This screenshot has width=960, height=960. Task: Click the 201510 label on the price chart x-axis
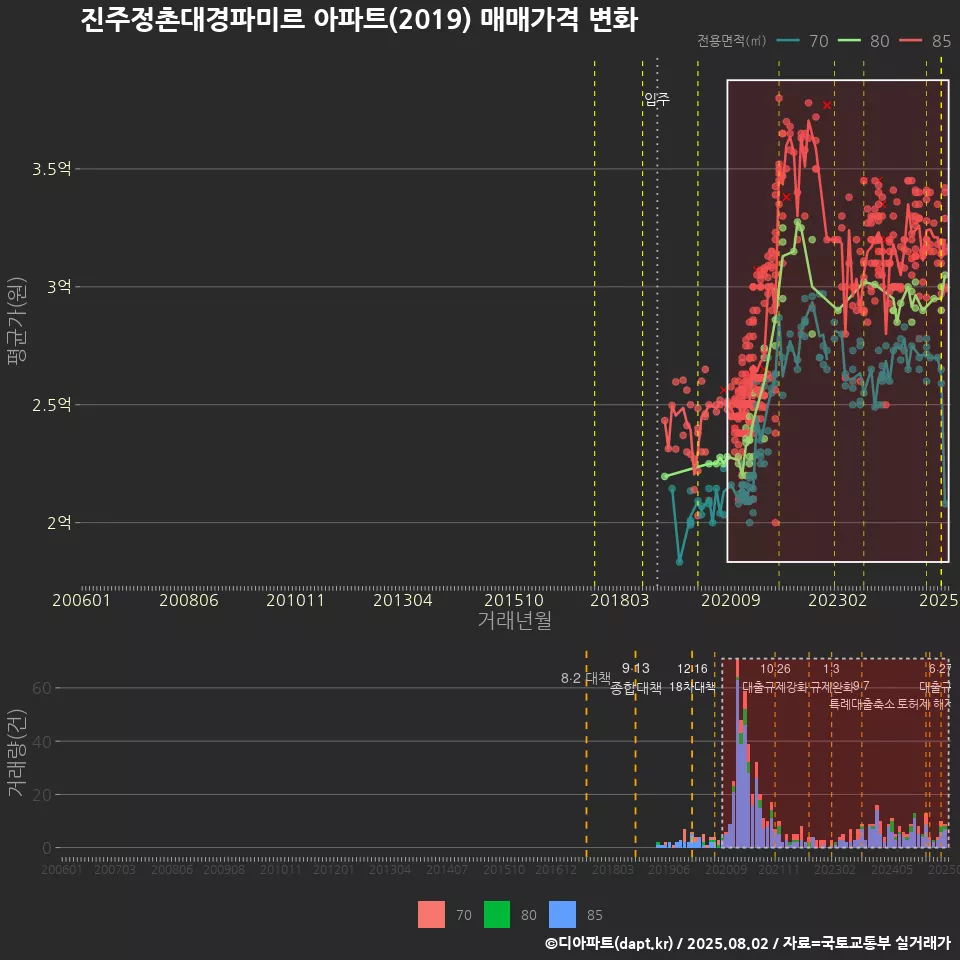[x=514, y=600]
